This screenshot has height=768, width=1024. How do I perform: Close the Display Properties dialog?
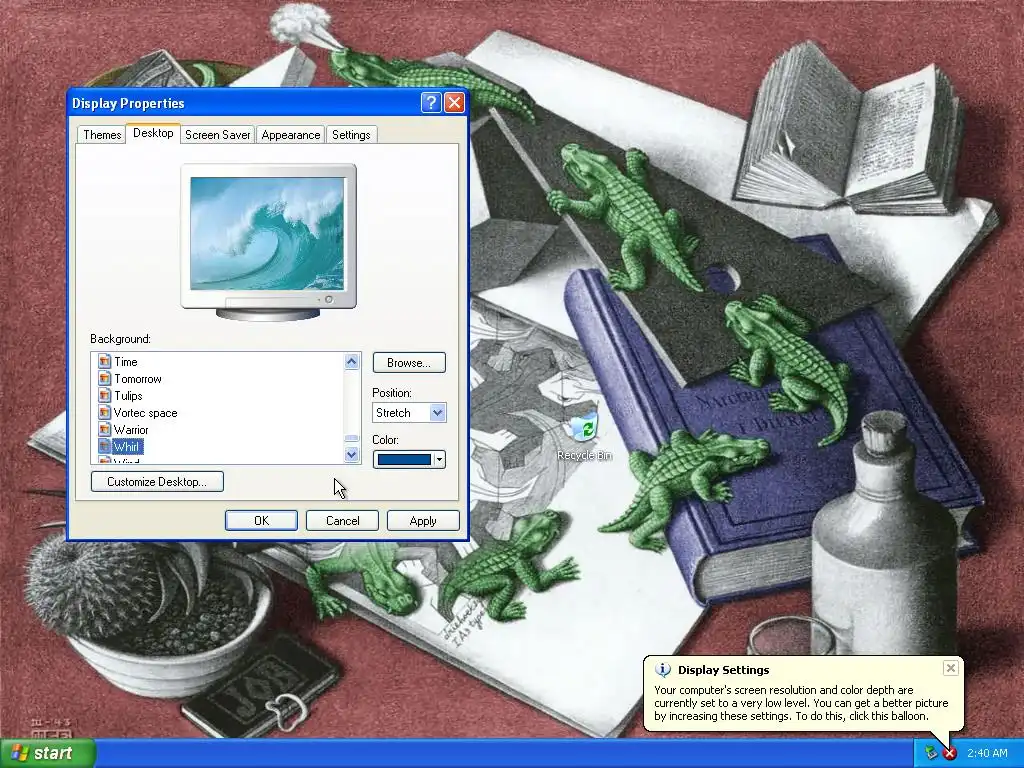(x=454, y=103)
